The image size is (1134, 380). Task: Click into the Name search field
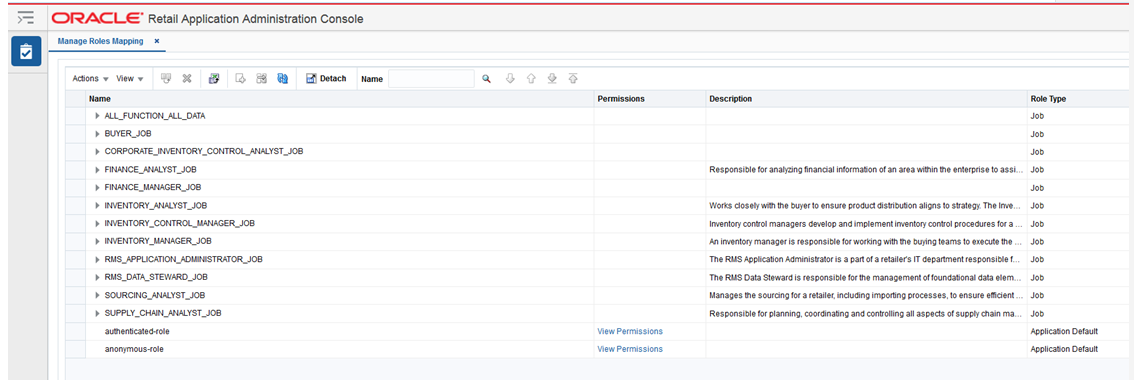(x=431, y=79)
